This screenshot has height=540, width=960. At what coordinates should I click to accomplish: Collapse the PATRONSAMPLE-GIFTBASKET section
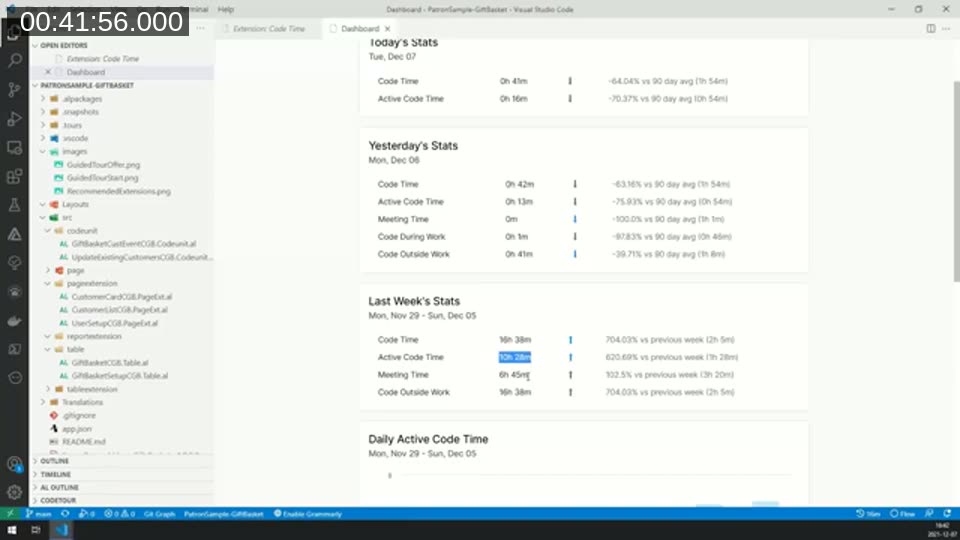click(x=36, y=86)
